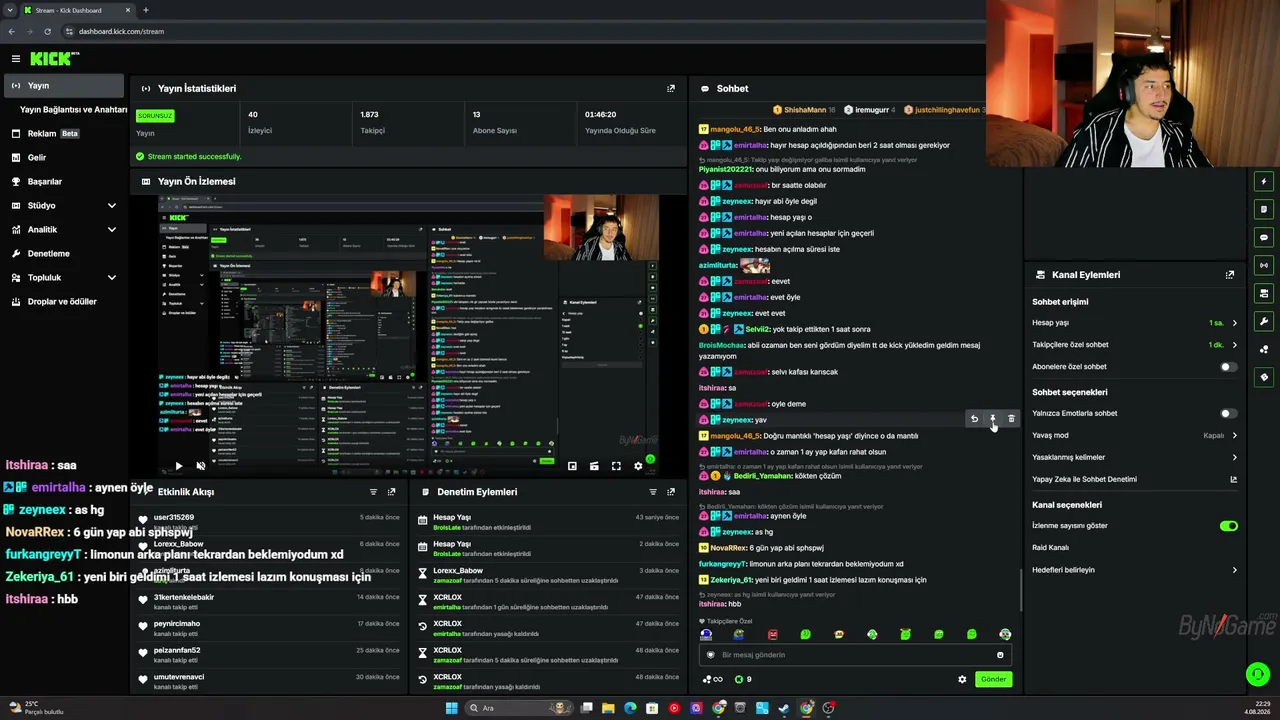Open Yapay Zeka ile Sohbet Denetimi
This screenshot has height=720, width=1280.
[x=1136, y=479]
